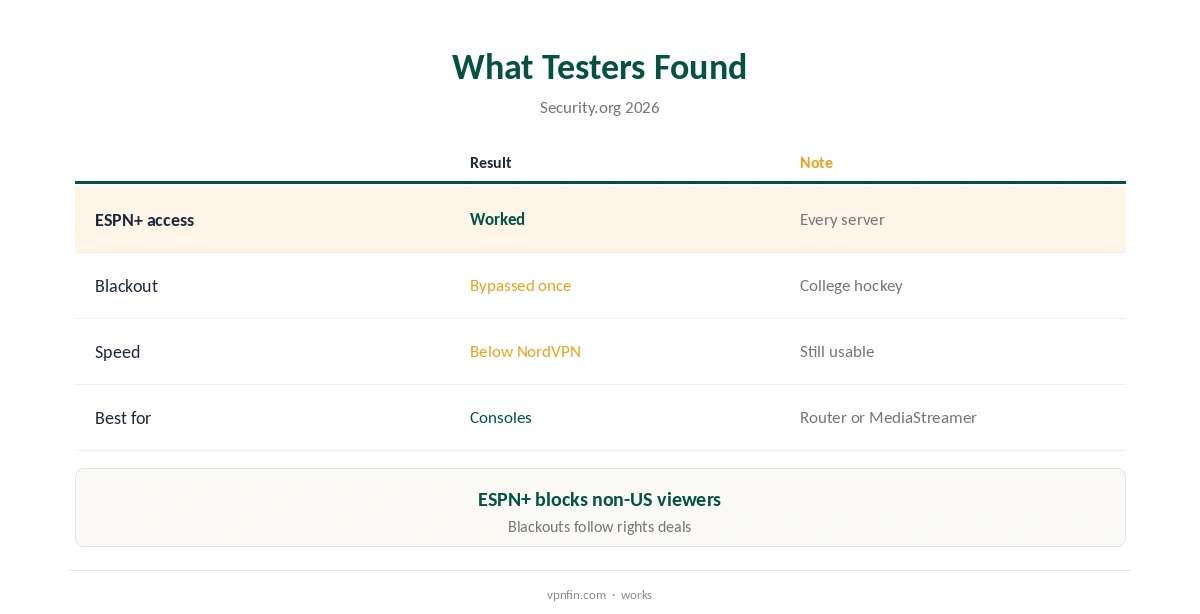Screen dimensions: 1200x614
Task: Click the 'Below NordVPN' result cell
Action: point(525,351)
